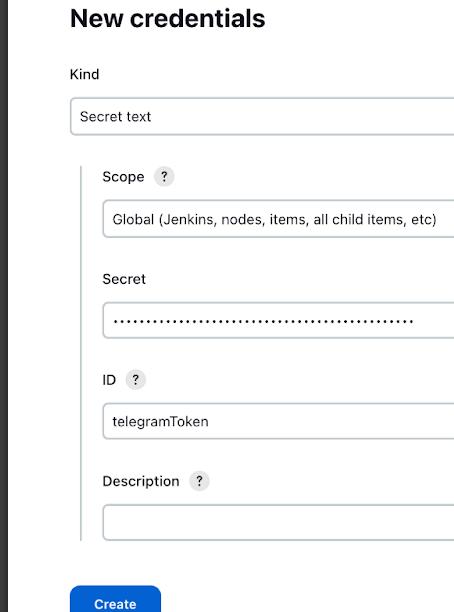This screenshot has height=612, width=454.
Task: Open the Scope dropdown set to Global
Action: coord(278,219)
